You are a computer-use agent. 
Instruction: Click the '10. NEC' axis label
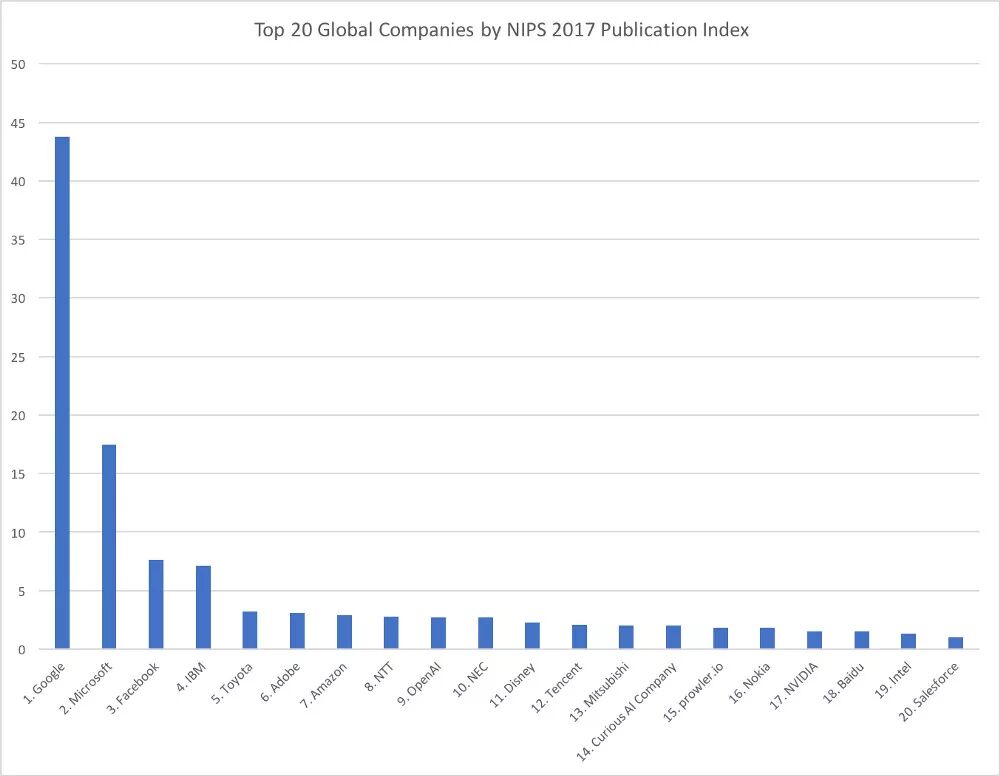coord(471,680)
